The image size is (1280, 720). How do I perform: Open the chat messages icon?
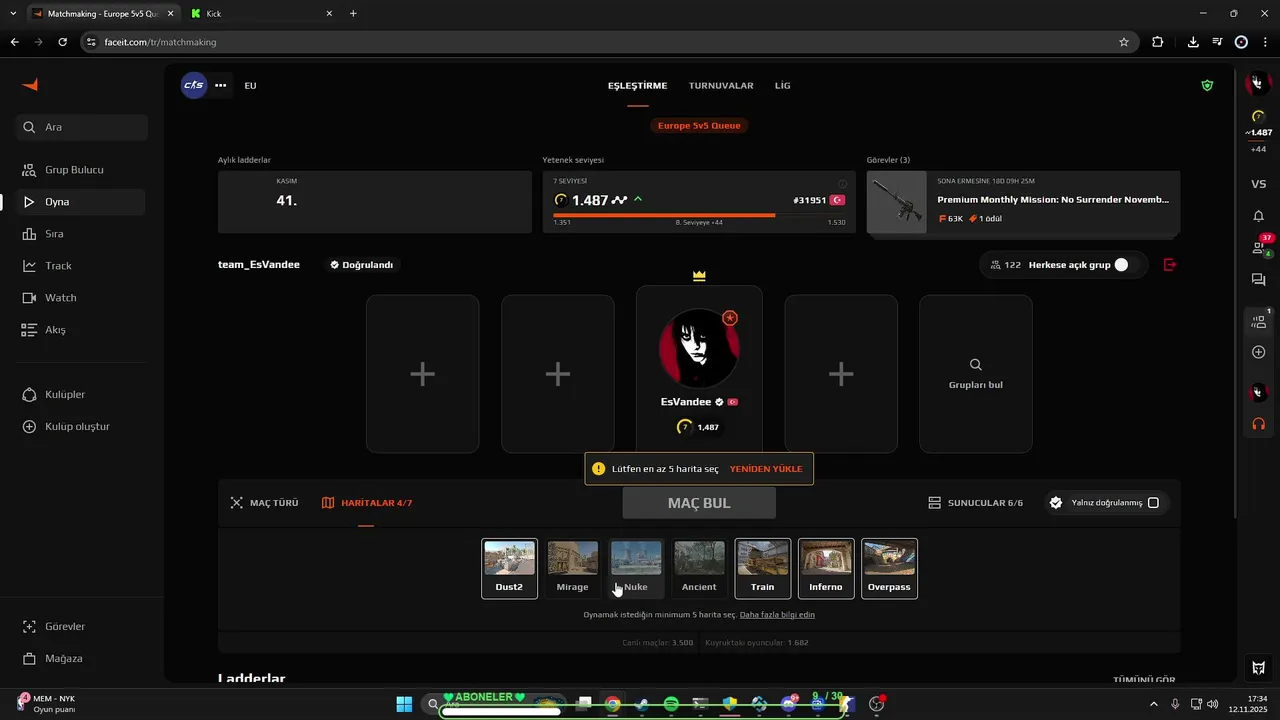[1259, 280]
